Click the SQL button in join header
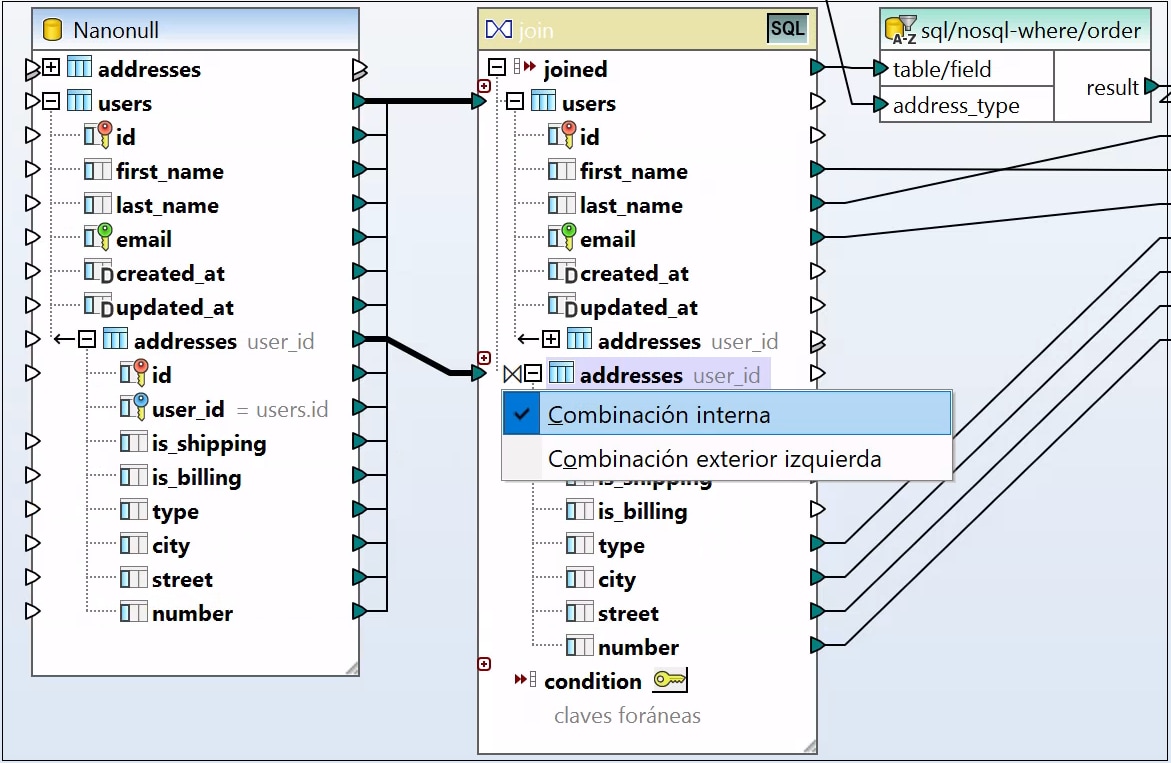Image resolution: width=1171 pixels, height=763 pixels. (787, 29)
